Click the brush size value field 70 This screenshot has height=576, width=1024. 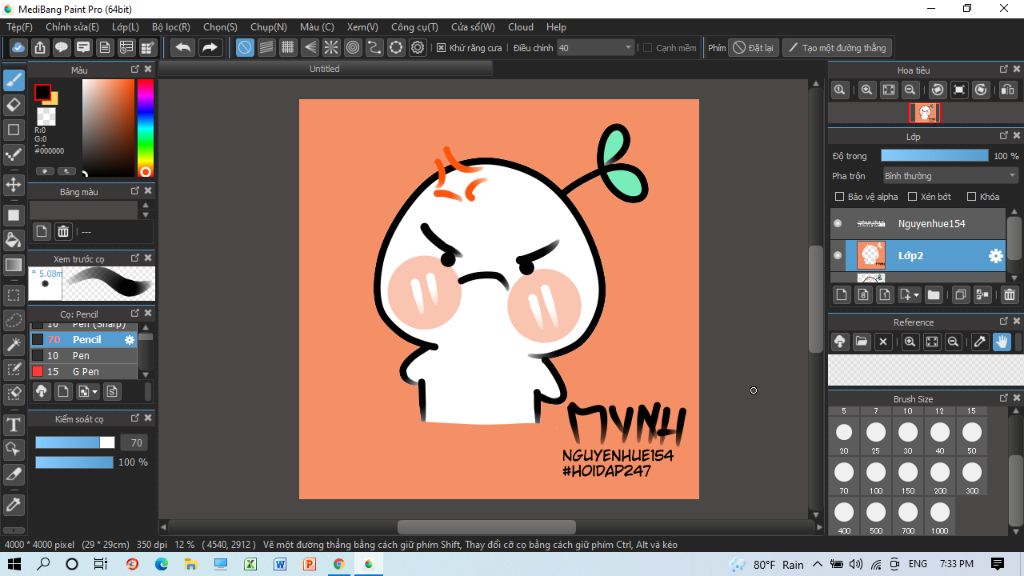(136, 443)
